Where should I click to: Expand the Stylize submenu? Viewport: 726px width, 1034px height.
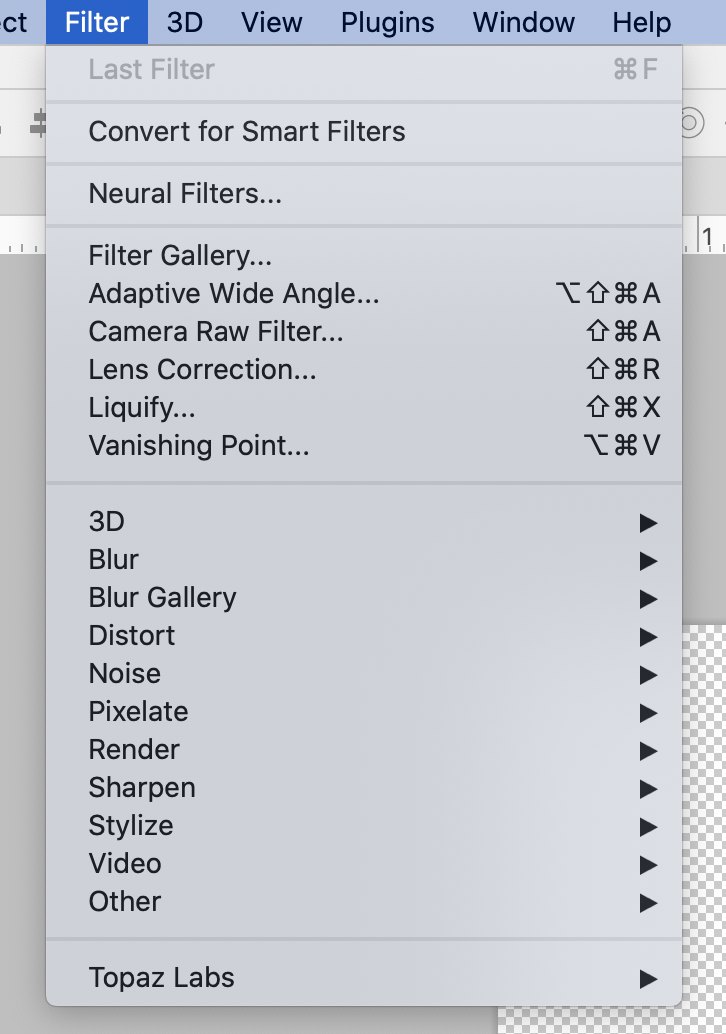[364, 826]
